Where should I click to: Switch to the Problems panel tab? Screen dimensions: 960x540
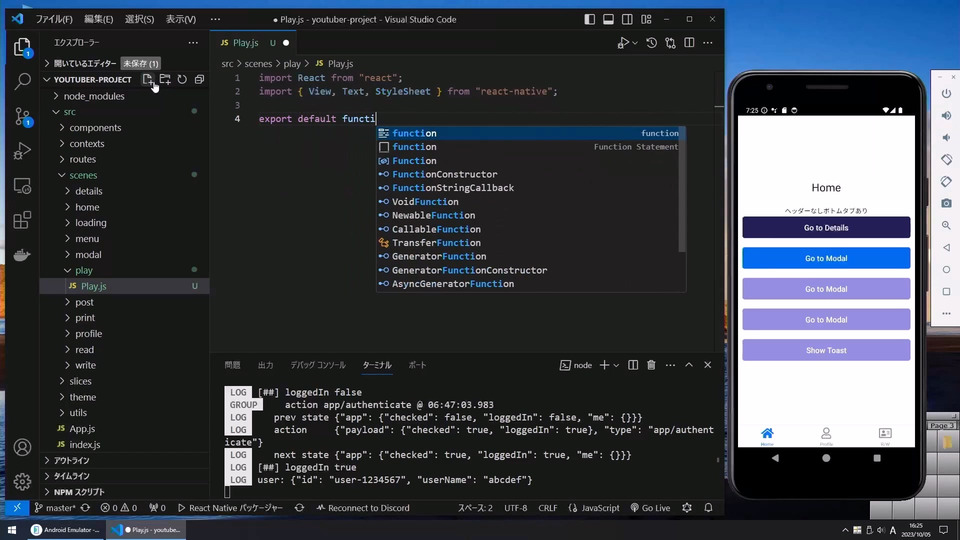[232, 365]
